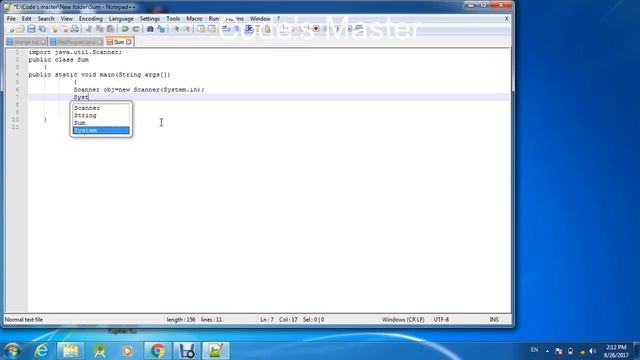
Task: Toggle synchronize horizontal scrolling icon
Action: coord(212,29)
